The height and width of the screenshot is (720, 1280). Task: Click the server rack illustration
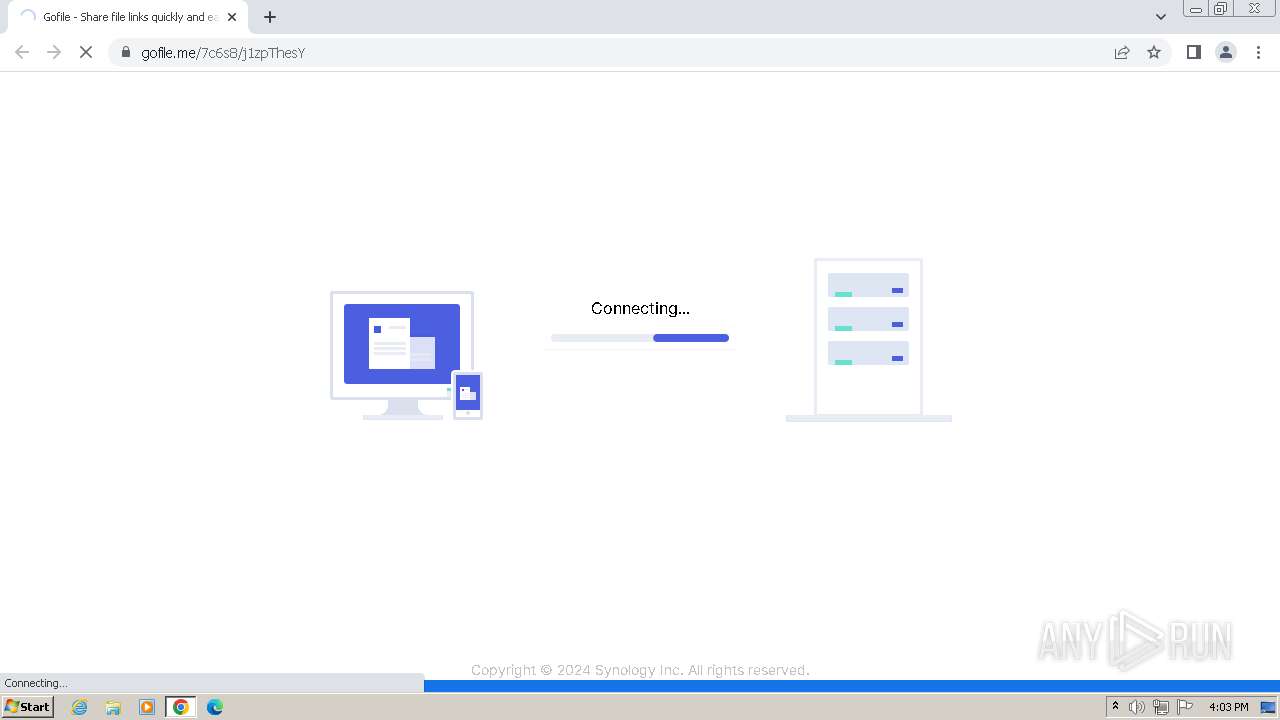click(868, 340)
